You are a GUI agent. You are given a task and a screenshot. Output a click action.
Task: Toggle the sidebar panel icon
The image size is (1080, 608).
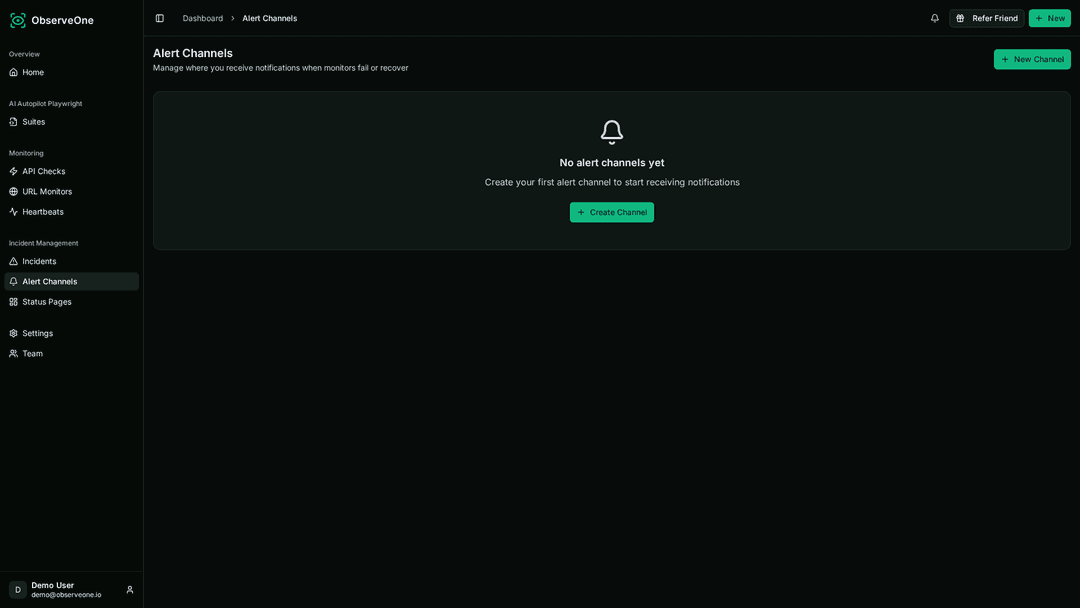click(x=160, y=19)
